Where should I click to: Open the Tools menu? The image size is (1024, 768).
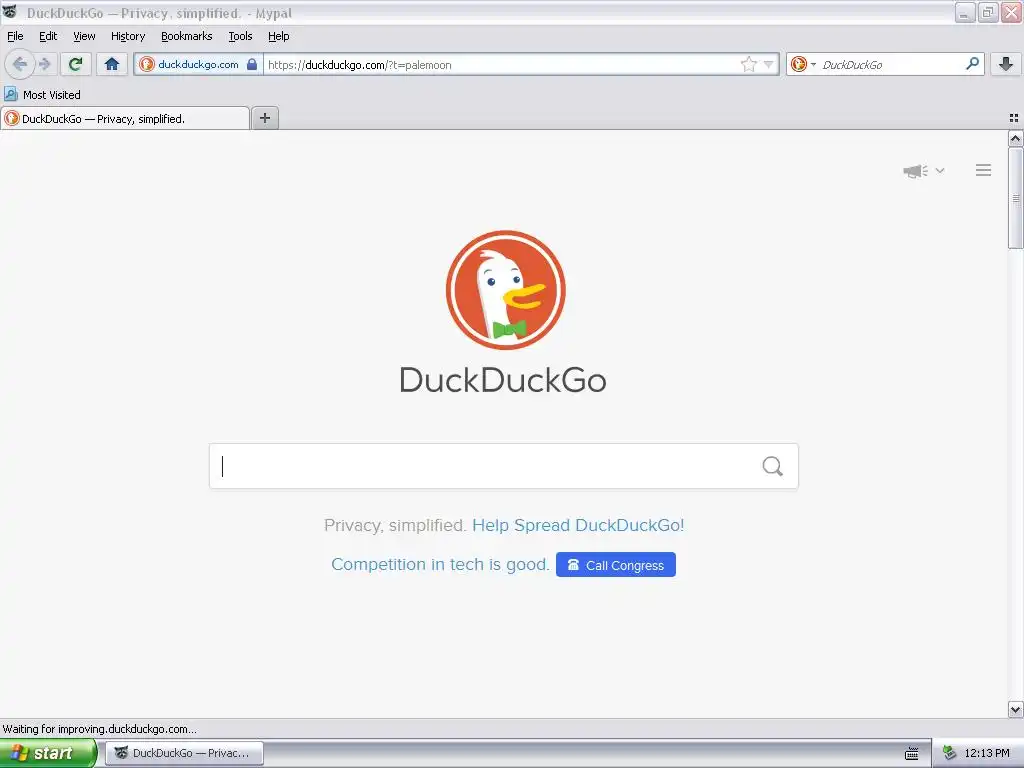240,37
